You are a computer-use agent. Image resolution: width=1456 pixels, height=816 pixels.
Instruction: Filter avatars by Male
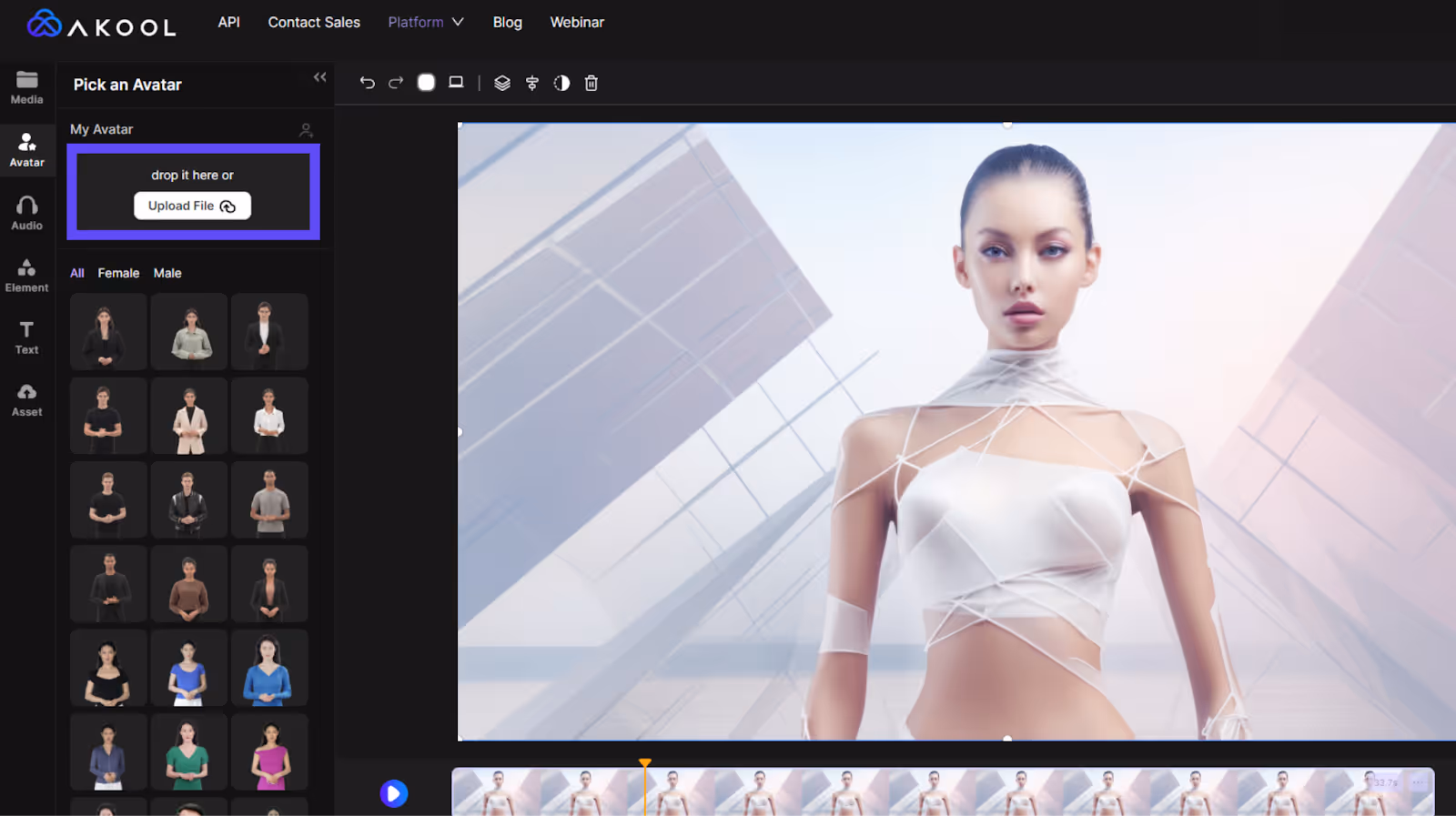(167, 273)
